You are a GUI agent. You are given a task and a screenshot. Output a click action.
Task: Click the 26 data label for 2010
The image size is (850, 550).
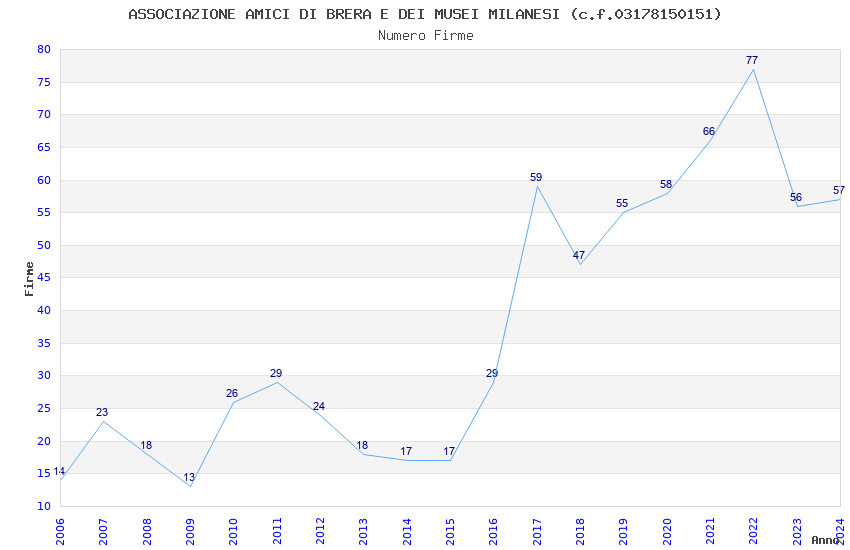click(x=232, y=393)
